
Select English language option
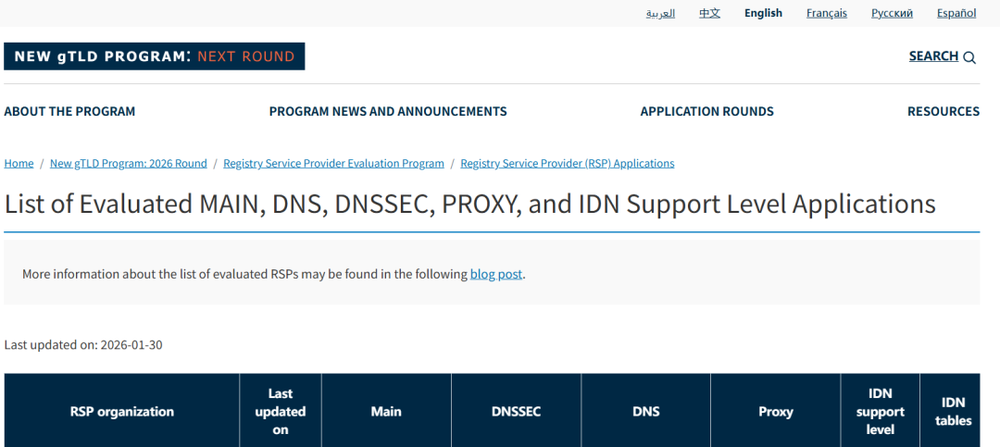[x=763, y=13]
